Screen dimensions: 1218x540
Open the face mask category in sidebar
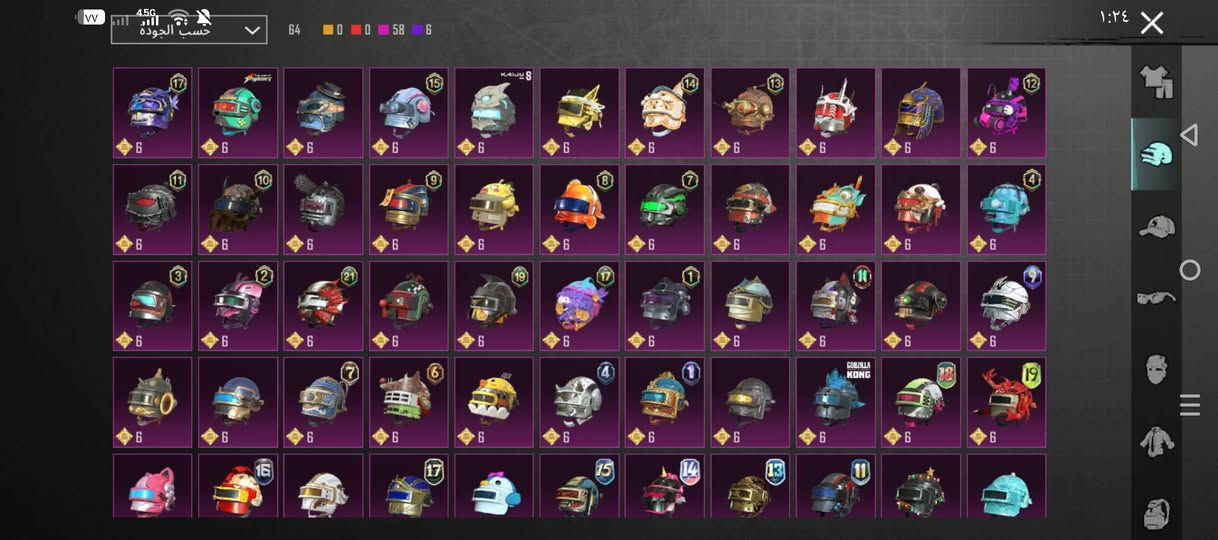tap(1156, 369)
